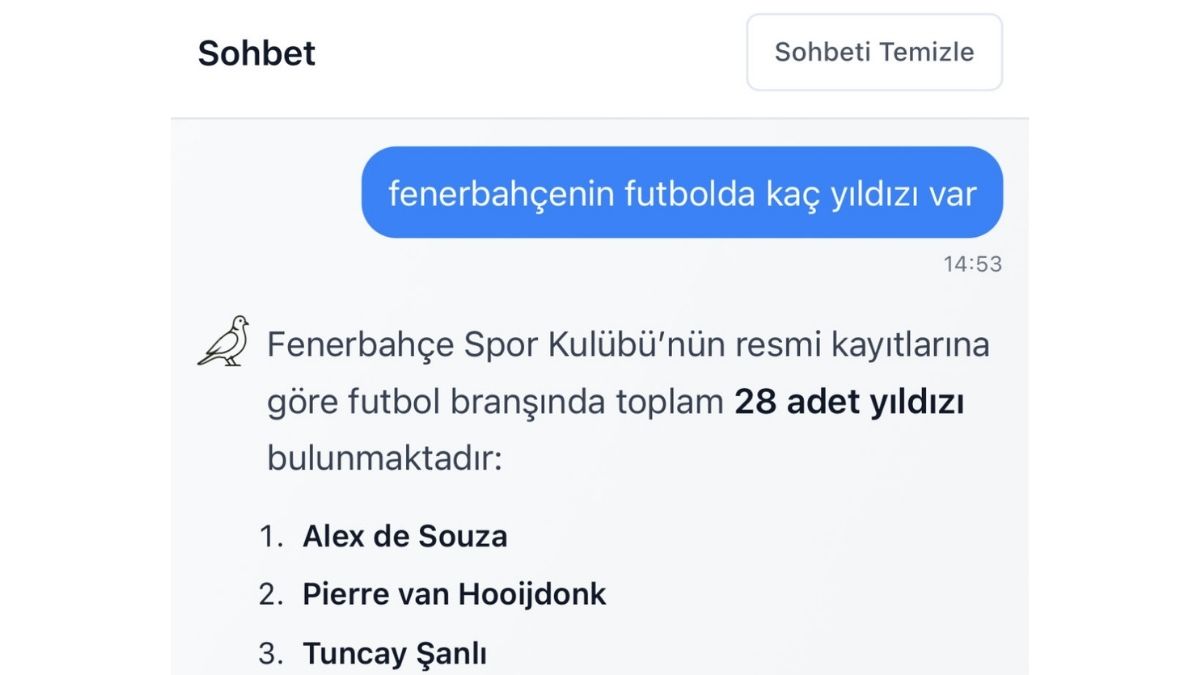Click the bold "28 adet yıldızı" text
Screen dimensions: 1200x675
(849, 402)
